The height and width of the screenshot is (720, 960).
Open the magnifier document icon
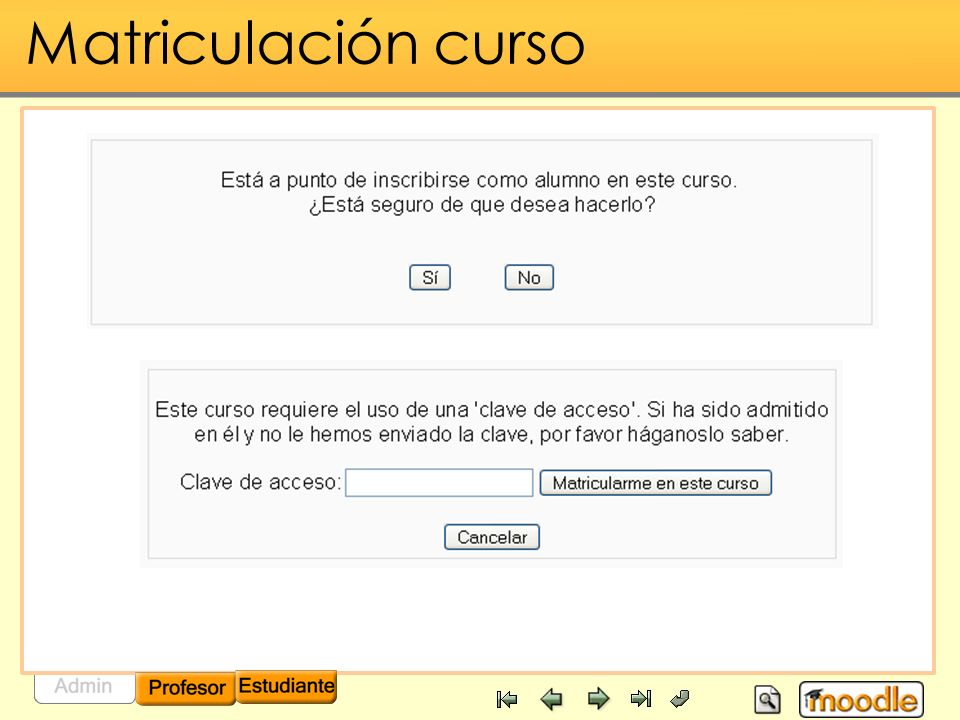tap(767, 699)
